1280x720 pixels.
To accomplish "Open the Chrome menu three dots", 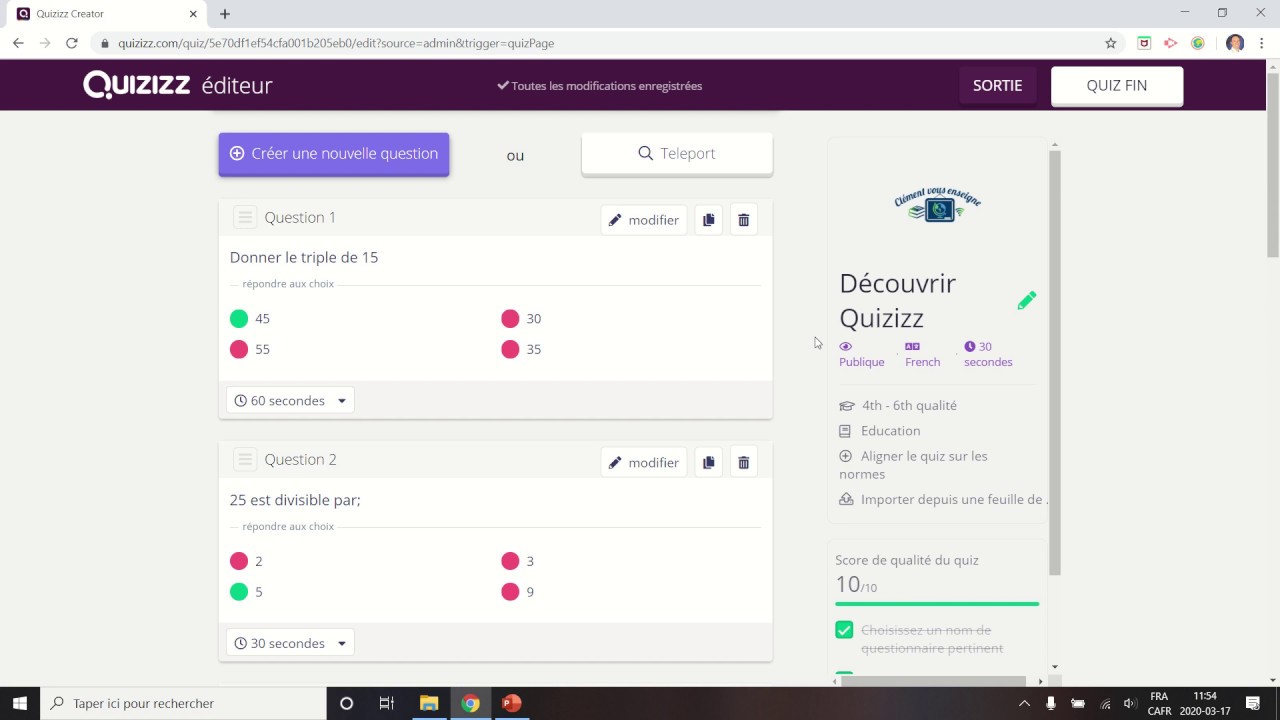I will [x=1262, y=43].
